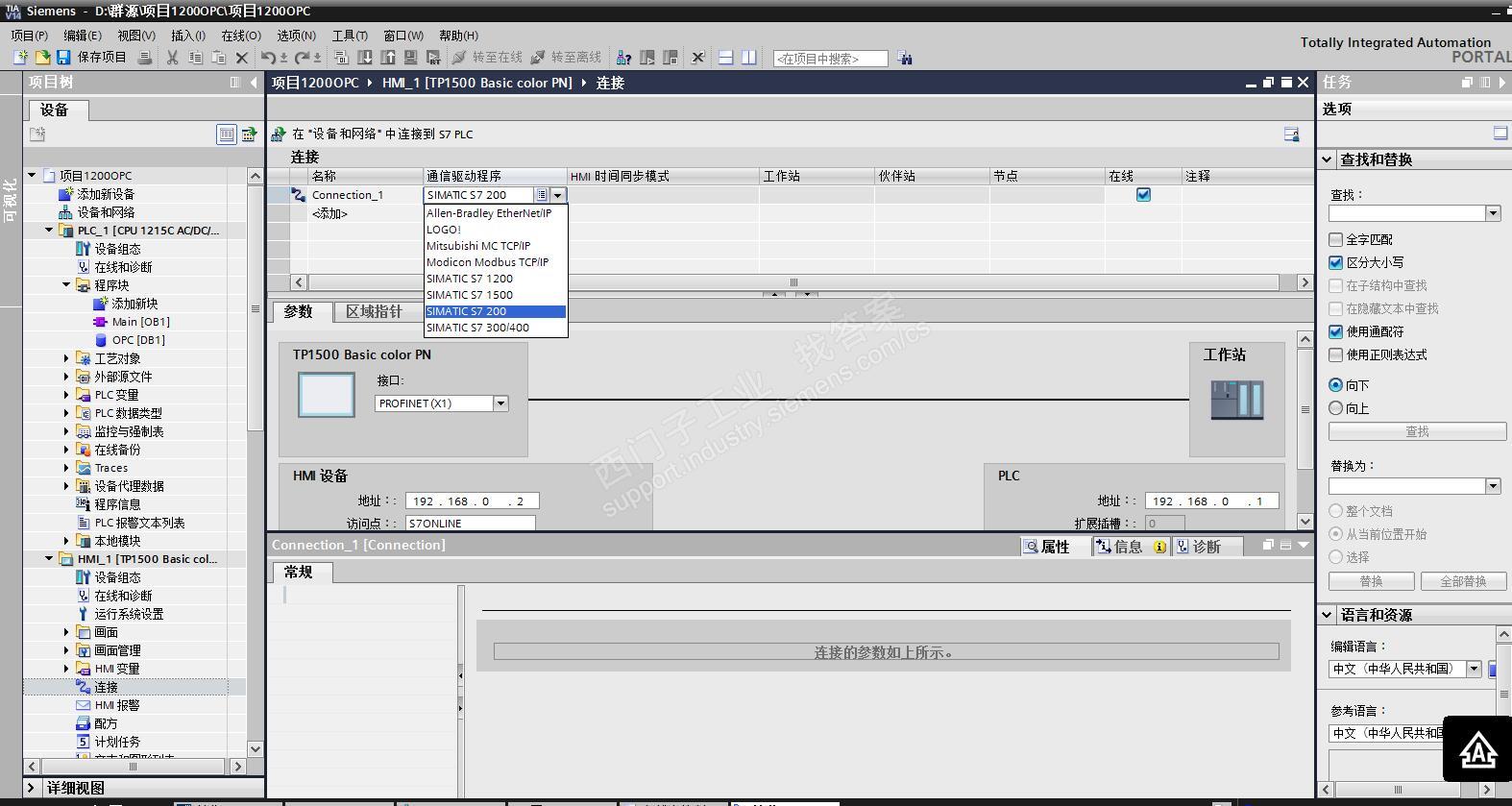Click the connection table horizontal scrollbar
This screenshot has width=1512, height=806.
(x=793, y=282)
